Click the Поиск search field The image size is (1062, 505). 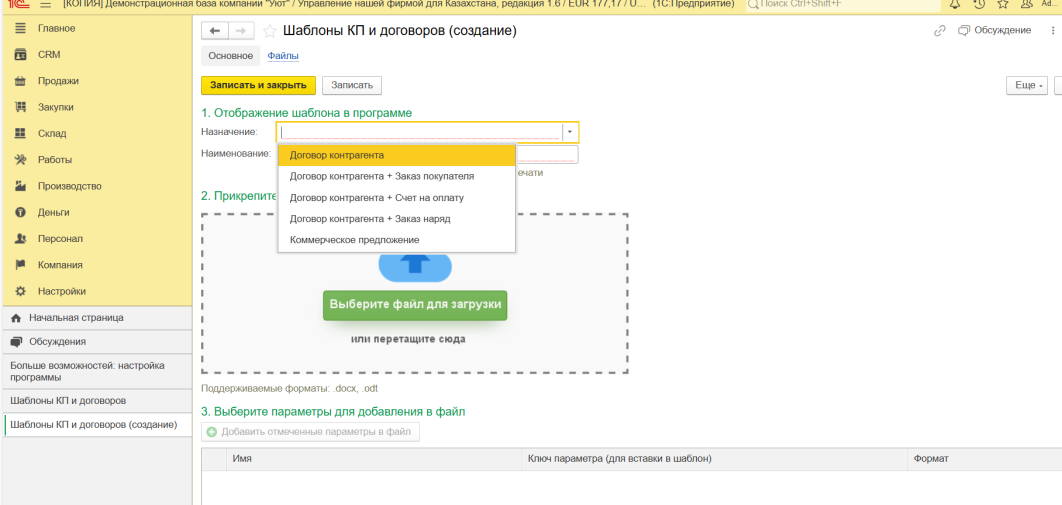[840, 5]
